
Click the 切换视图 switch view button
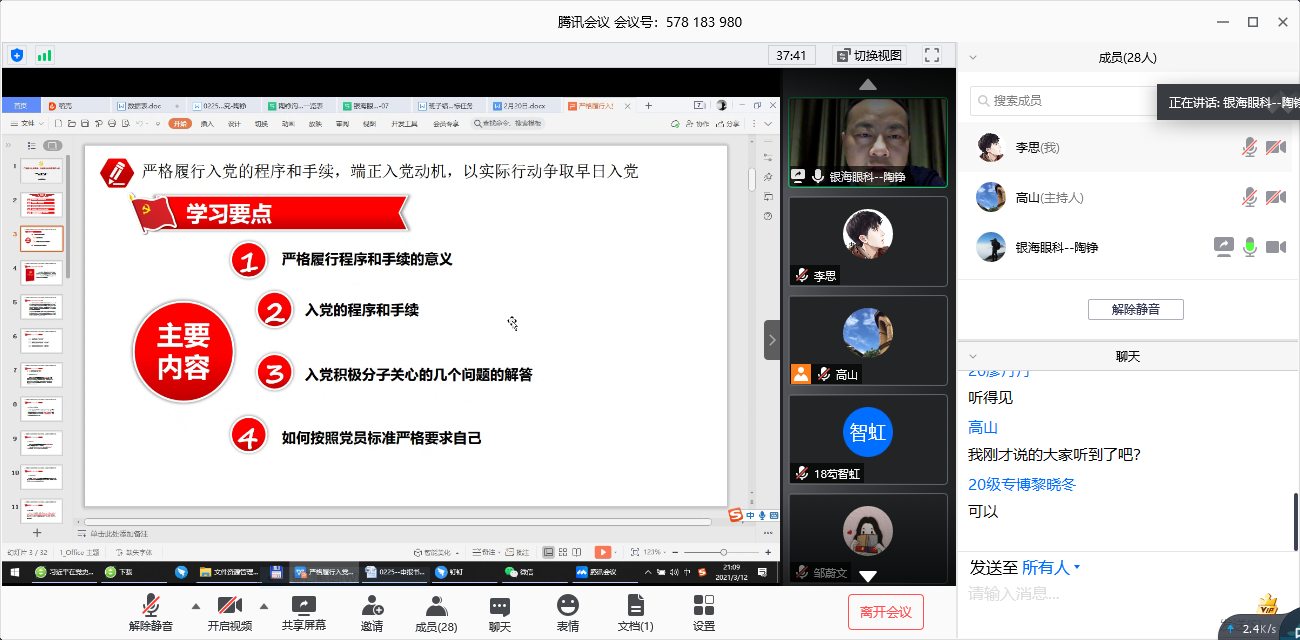click(869, 55)
